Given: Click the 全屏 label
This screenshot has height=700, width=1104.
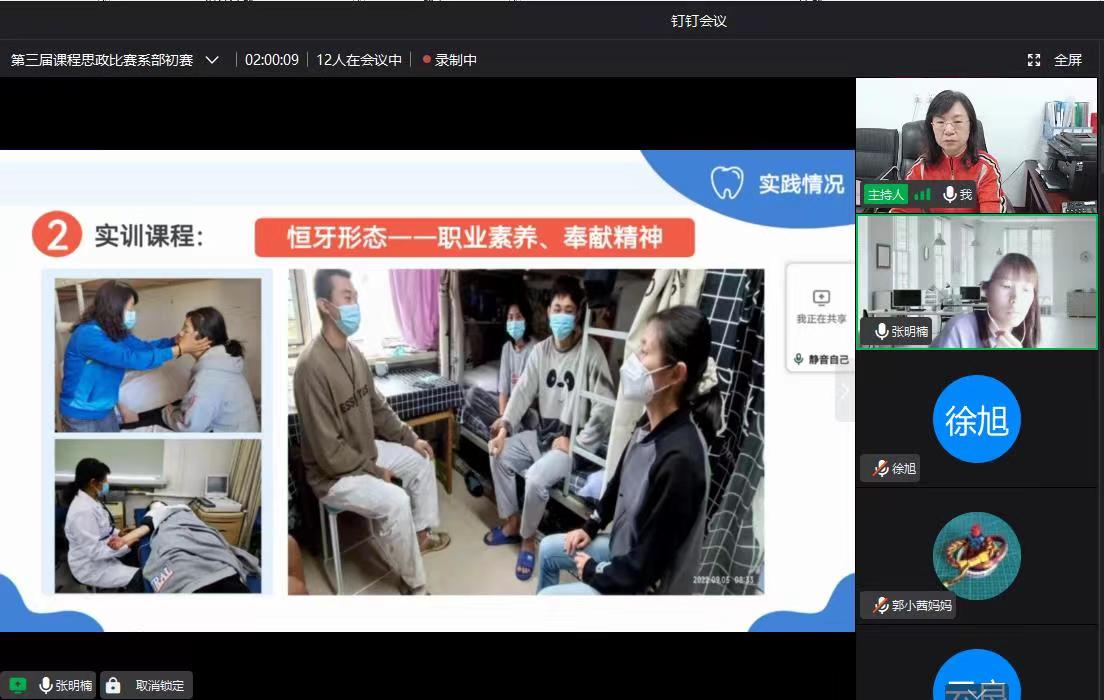Looking at the screenshot, I should pos(1067,60).
